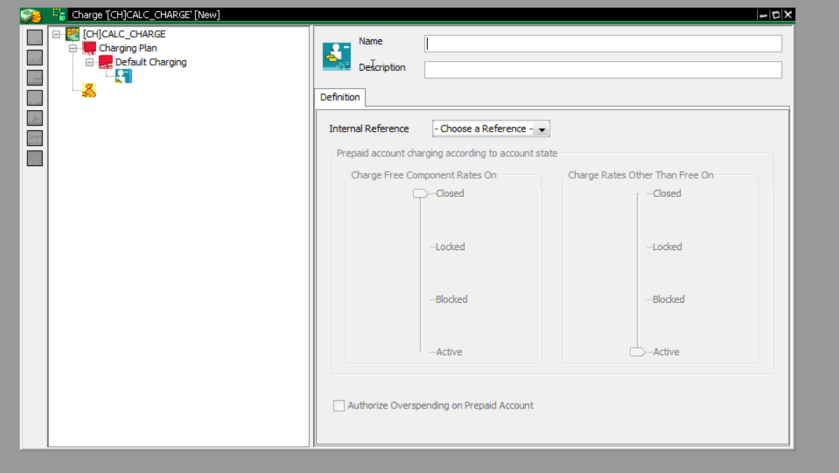Select the [CH]CALC_CHARGE tree label
The image size is (839, 473).
(124, 34)
